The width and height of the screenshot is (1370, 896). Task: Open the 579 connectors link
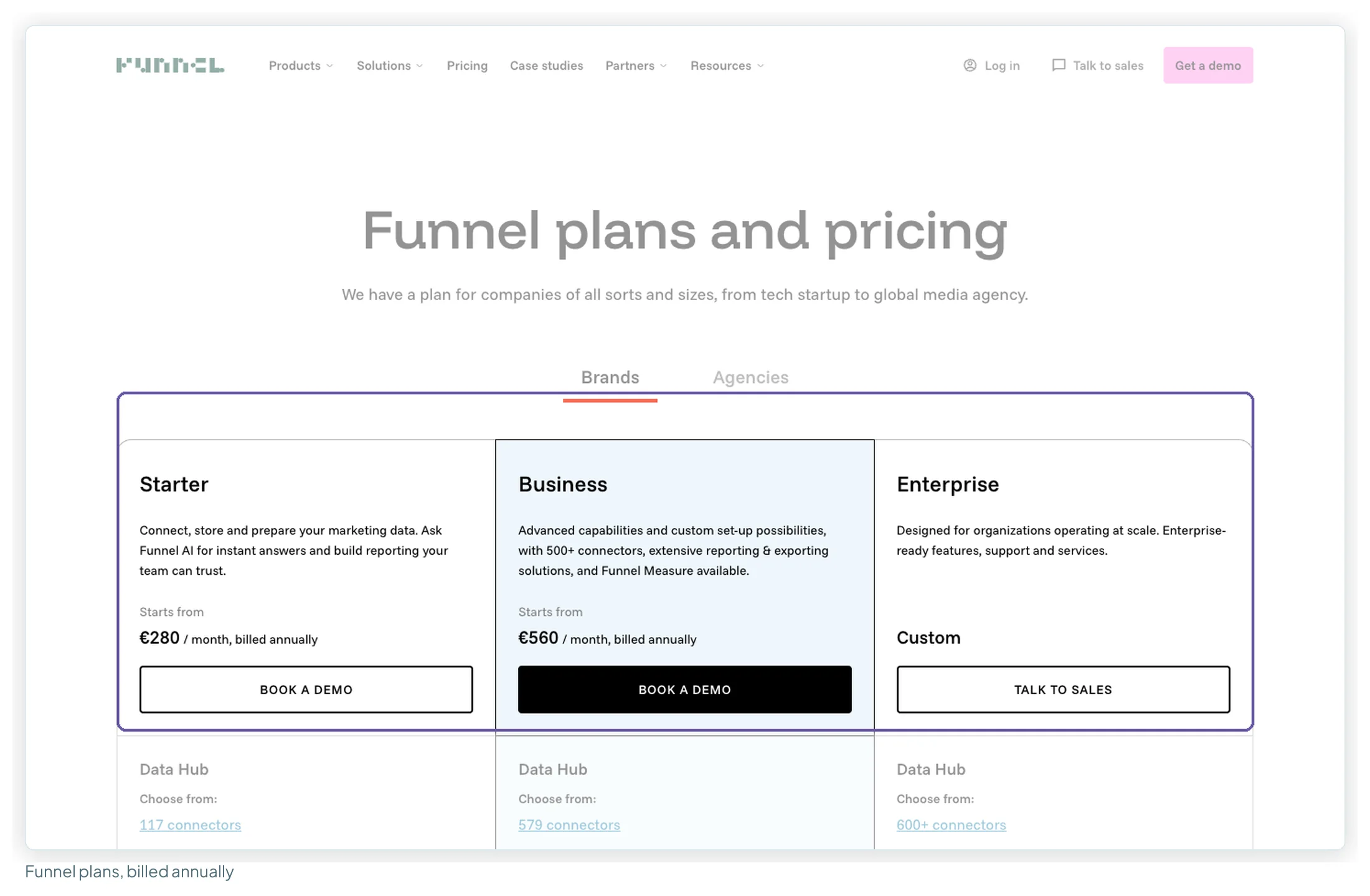coord(569,824)
